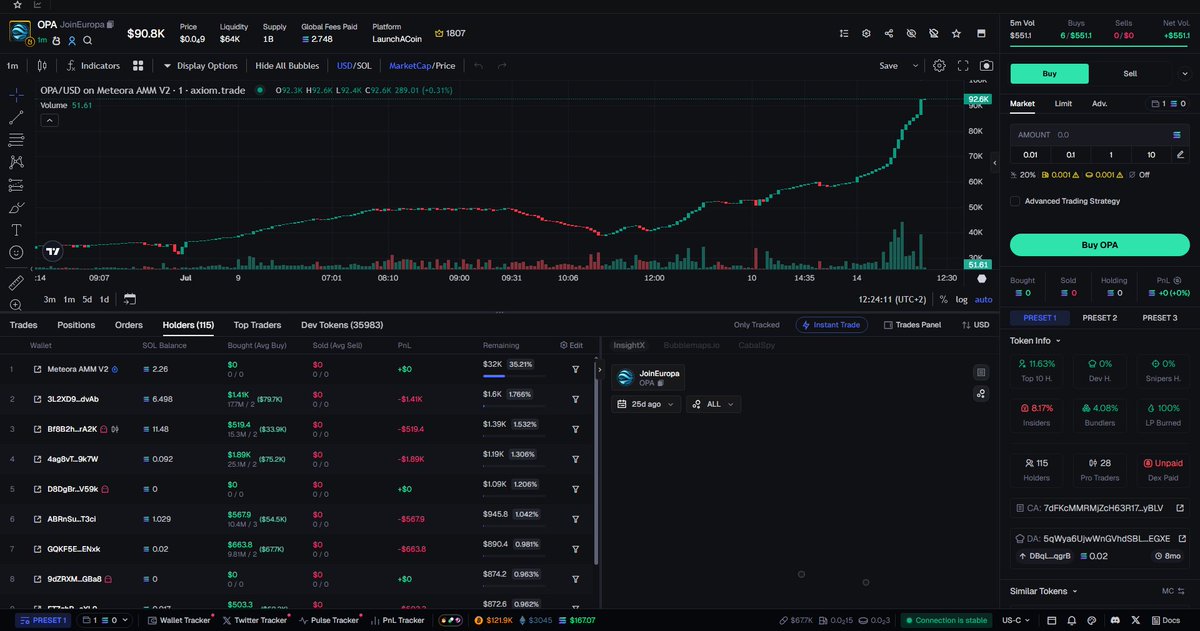Click the candlestick chart type icon
The height and width of the screenshot is (631, 1200).
point(41,66)
